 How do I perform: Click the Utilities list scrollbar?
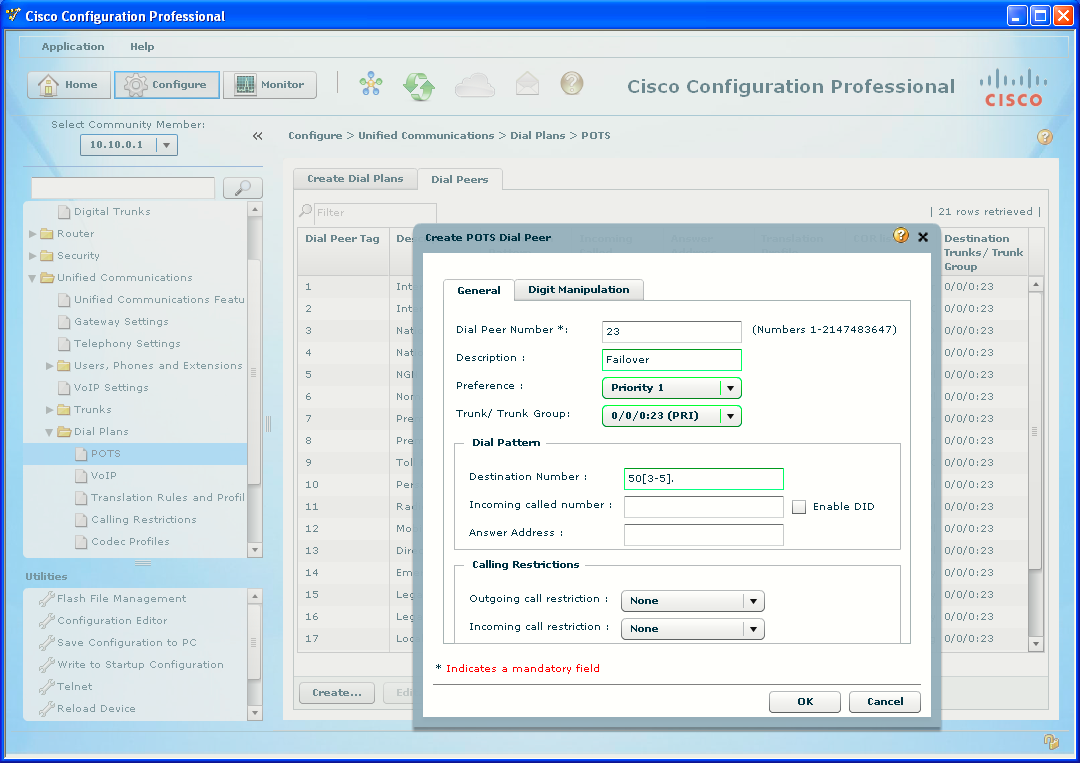(x=255, y=642)
